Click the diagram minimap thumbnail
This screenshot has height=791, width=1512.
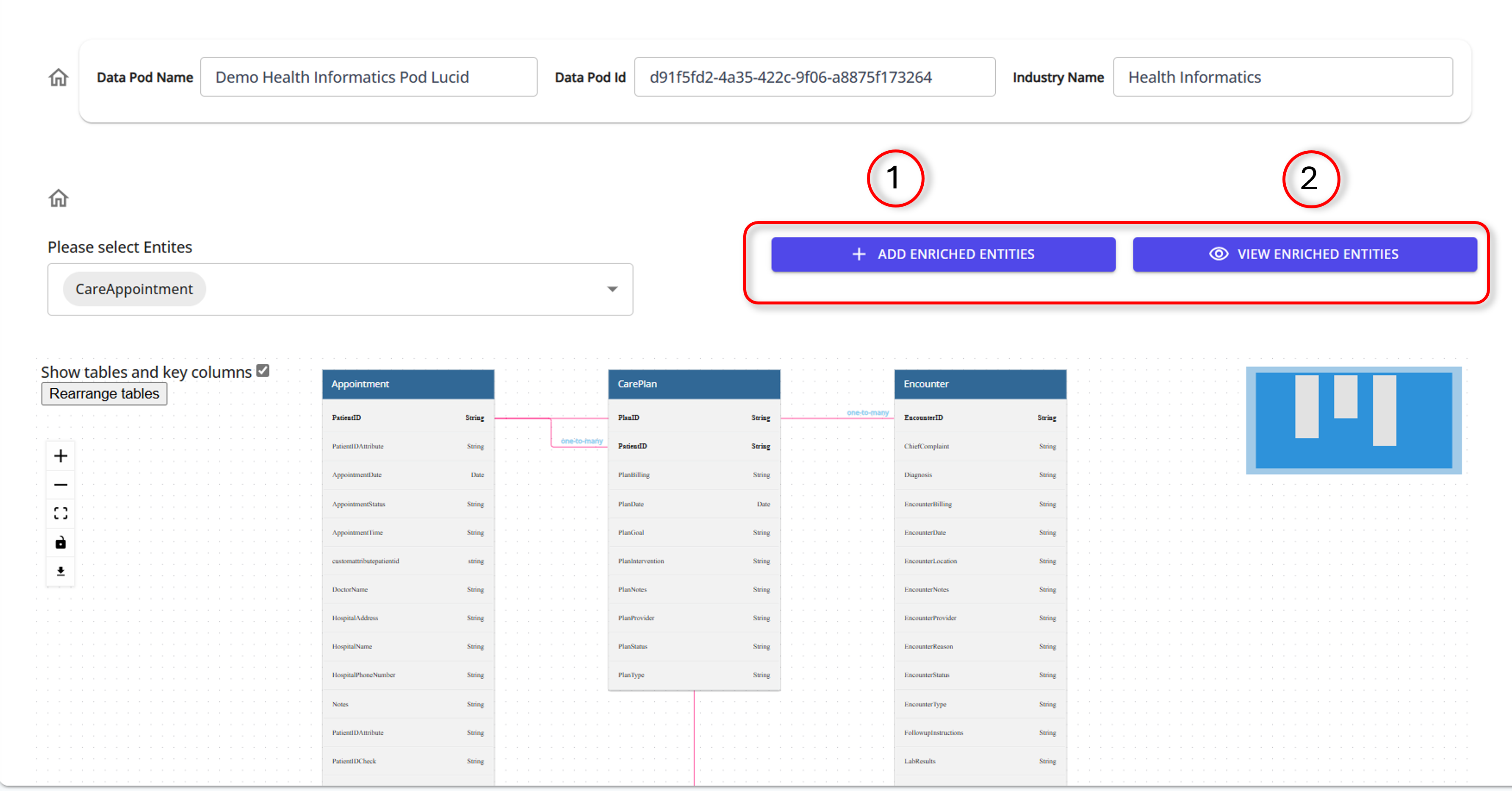pyautogui.click(x=1354, y=421)
